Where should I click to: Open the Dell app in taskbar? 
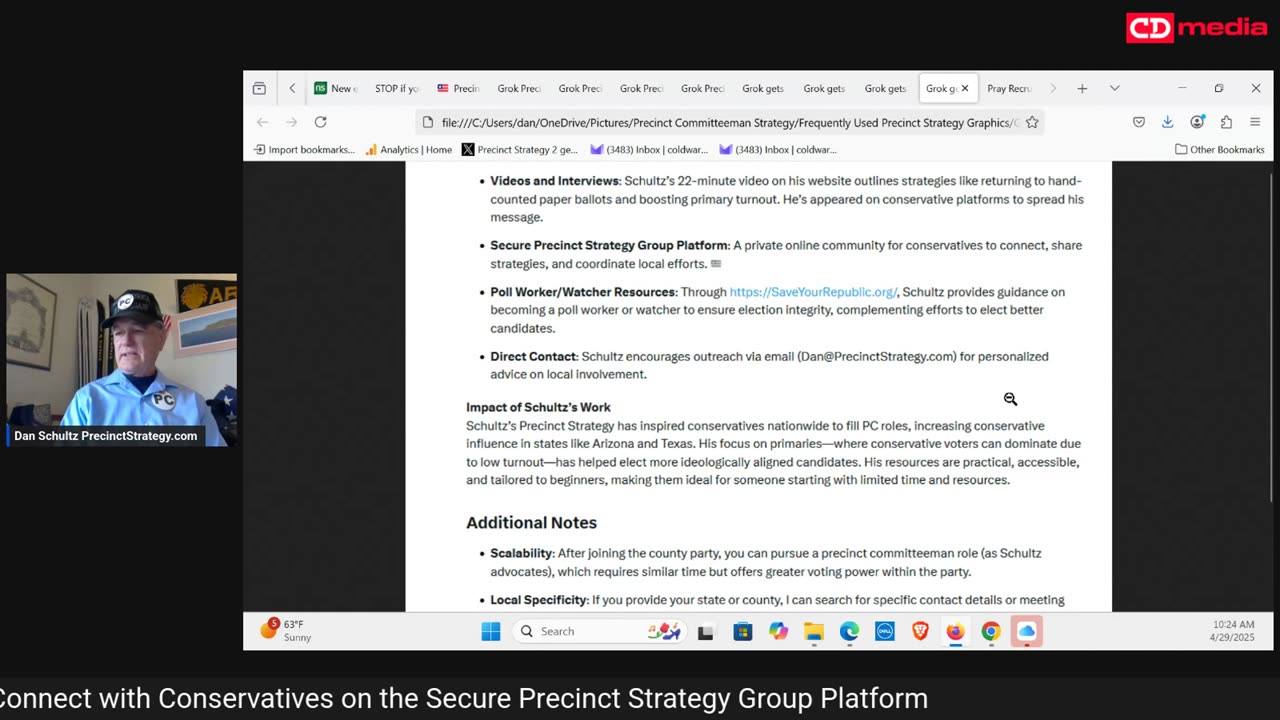(885, 631)
